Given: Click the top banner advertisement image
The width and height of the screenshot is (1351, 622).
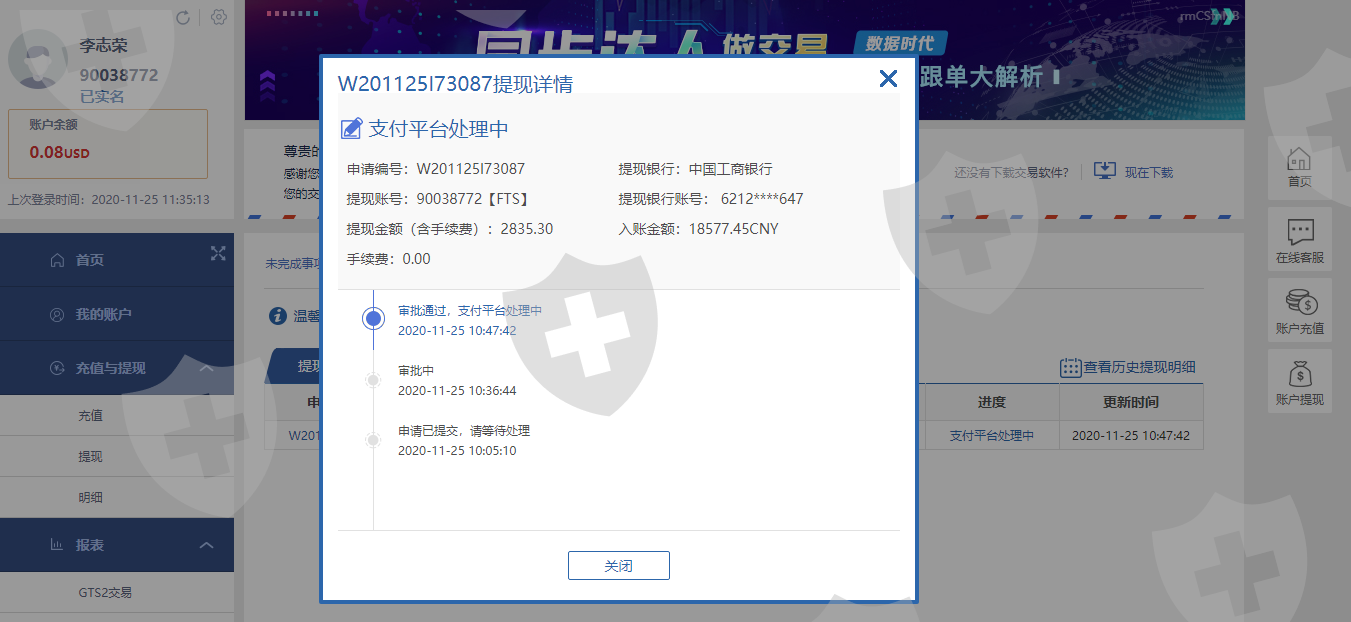Looking at the screenshot, I should point(745,60).
